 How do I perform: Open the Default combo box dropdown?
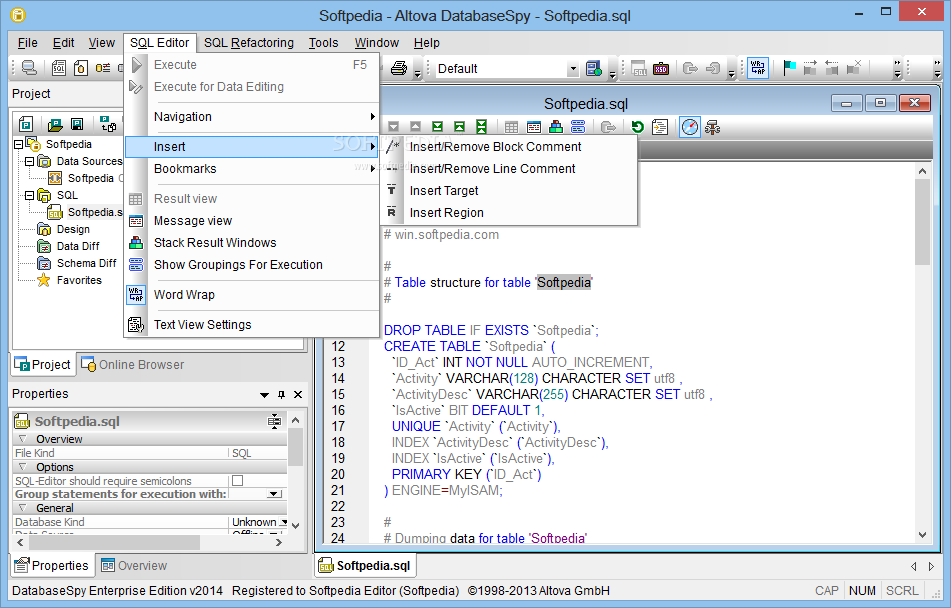(x=573, y=69)
